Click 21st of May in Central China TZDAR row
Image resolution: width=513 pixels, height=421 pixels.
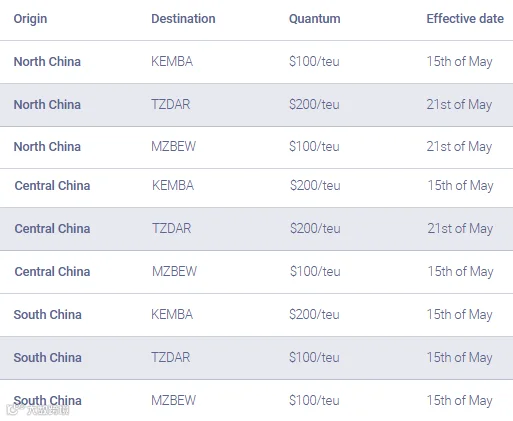click(x=460, y=229)
